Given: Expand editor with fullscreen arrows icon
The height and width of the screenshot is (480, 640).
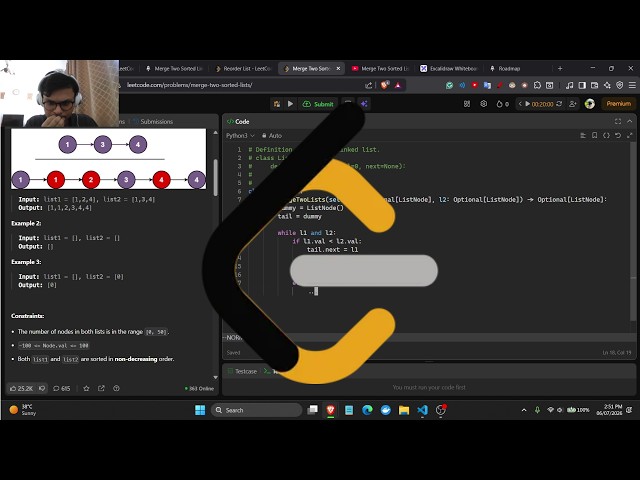Looking at the screenshot, I should pos(630,136).
